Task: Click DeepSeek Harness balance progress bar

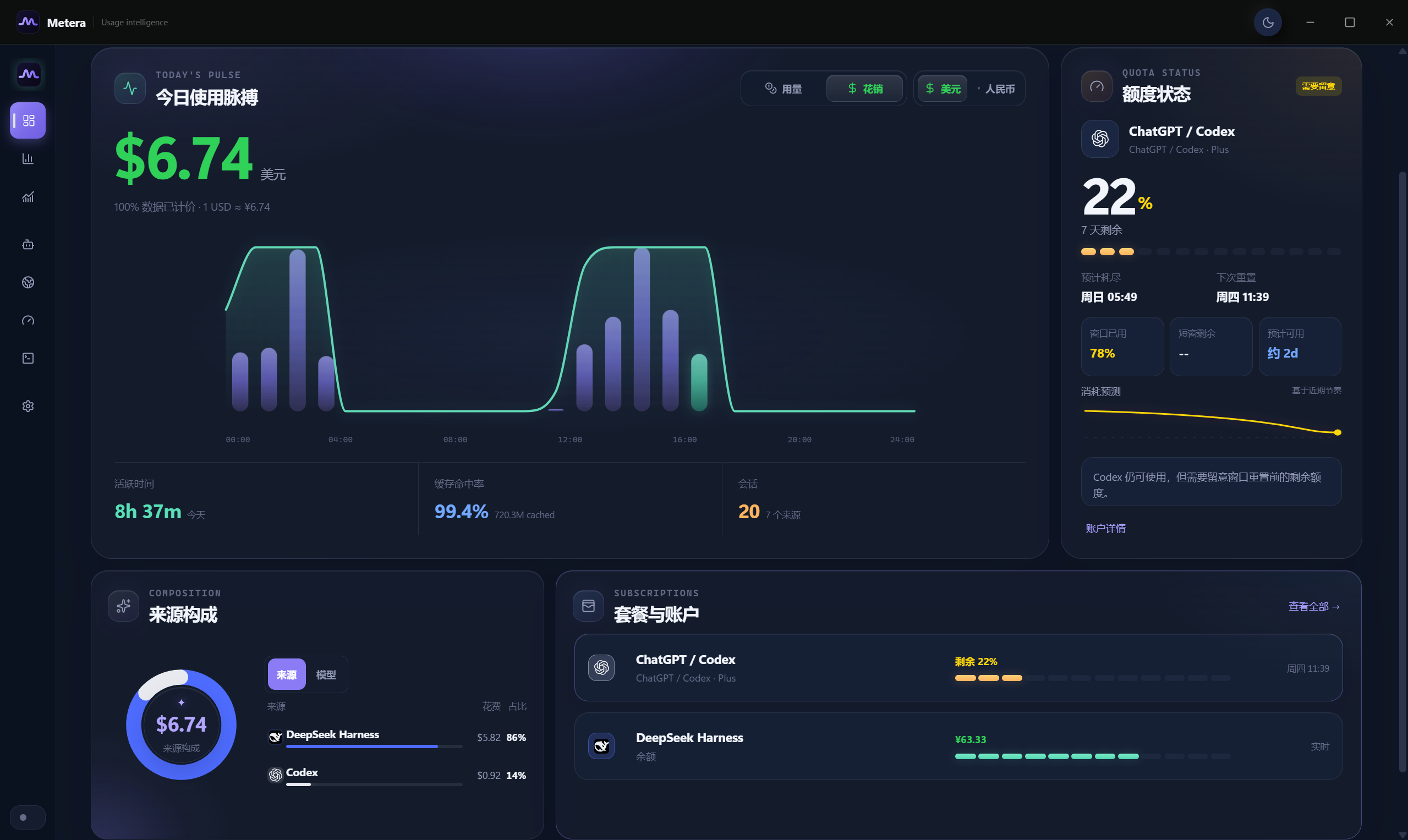Action: pyautogui.click(x=1092, y=756)
